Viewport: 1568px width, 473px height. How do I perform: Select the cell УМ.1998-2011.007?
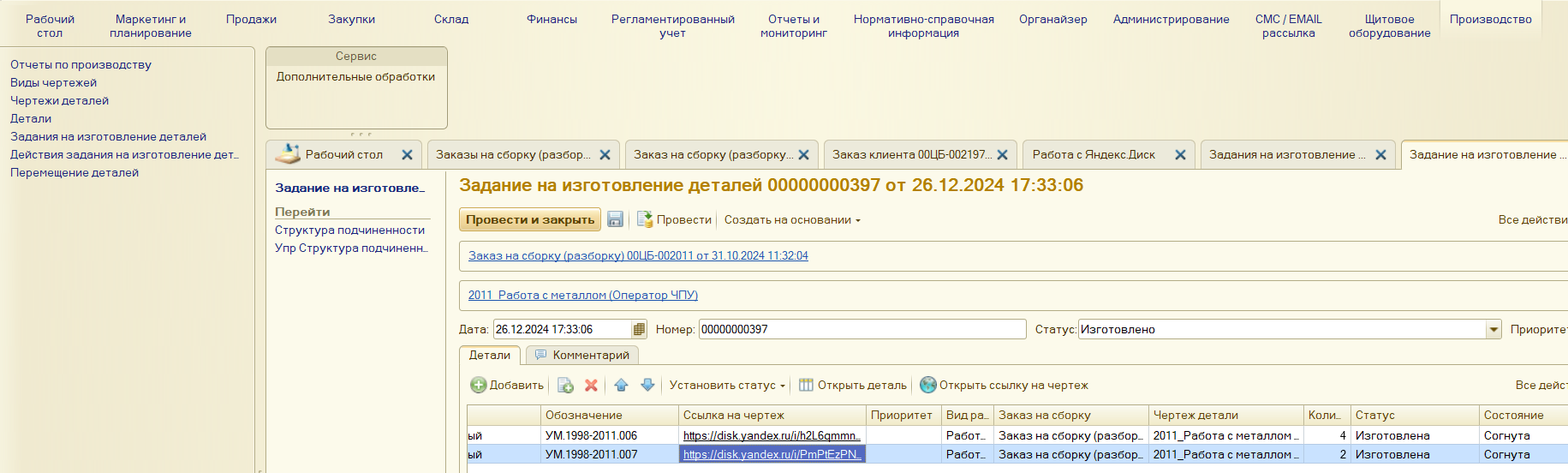pos(609,454)
